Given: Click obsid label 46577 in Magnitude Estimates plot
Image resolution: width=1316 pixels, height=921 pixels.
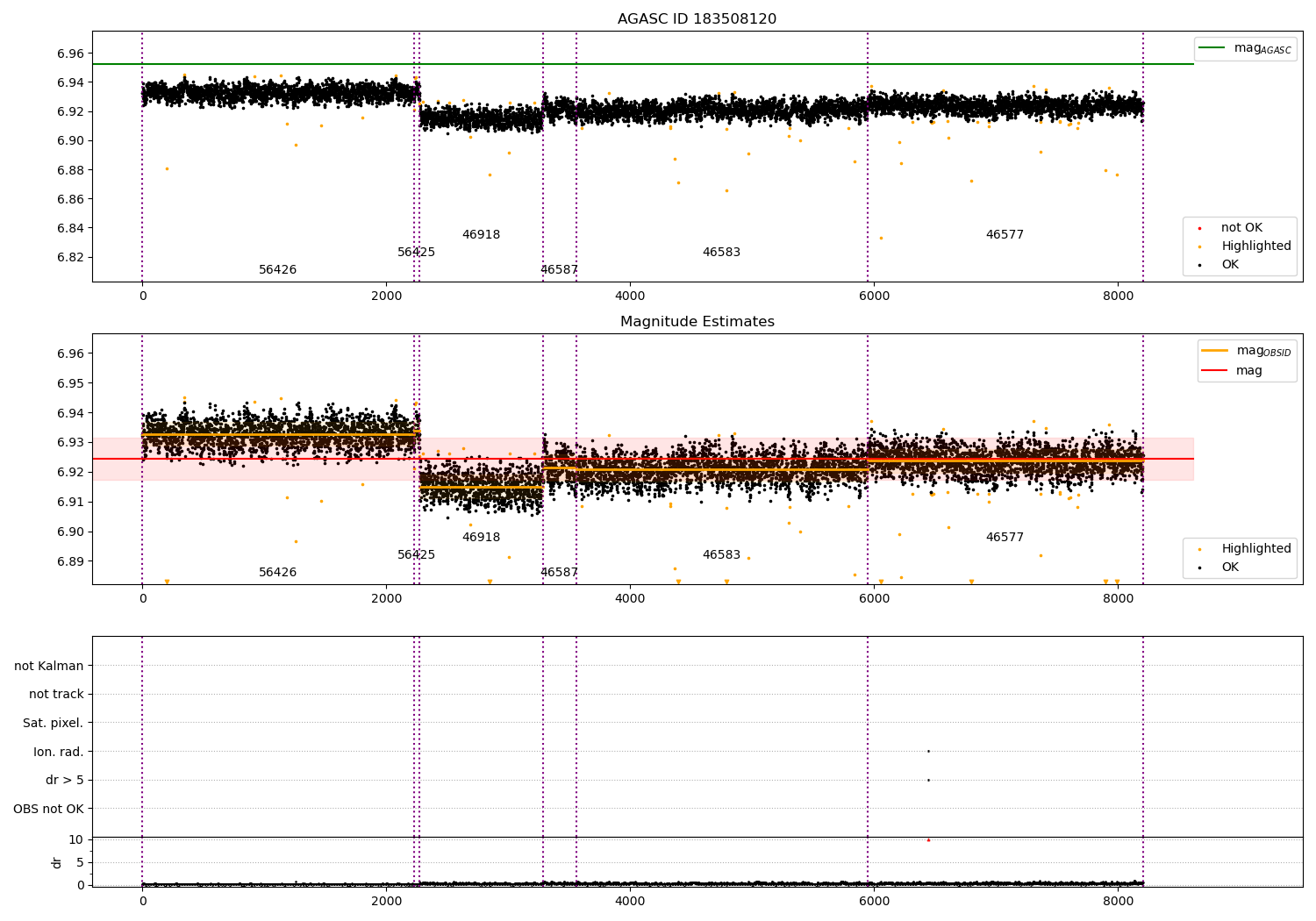Looking at the screenshot, I should click(1005, 538).
